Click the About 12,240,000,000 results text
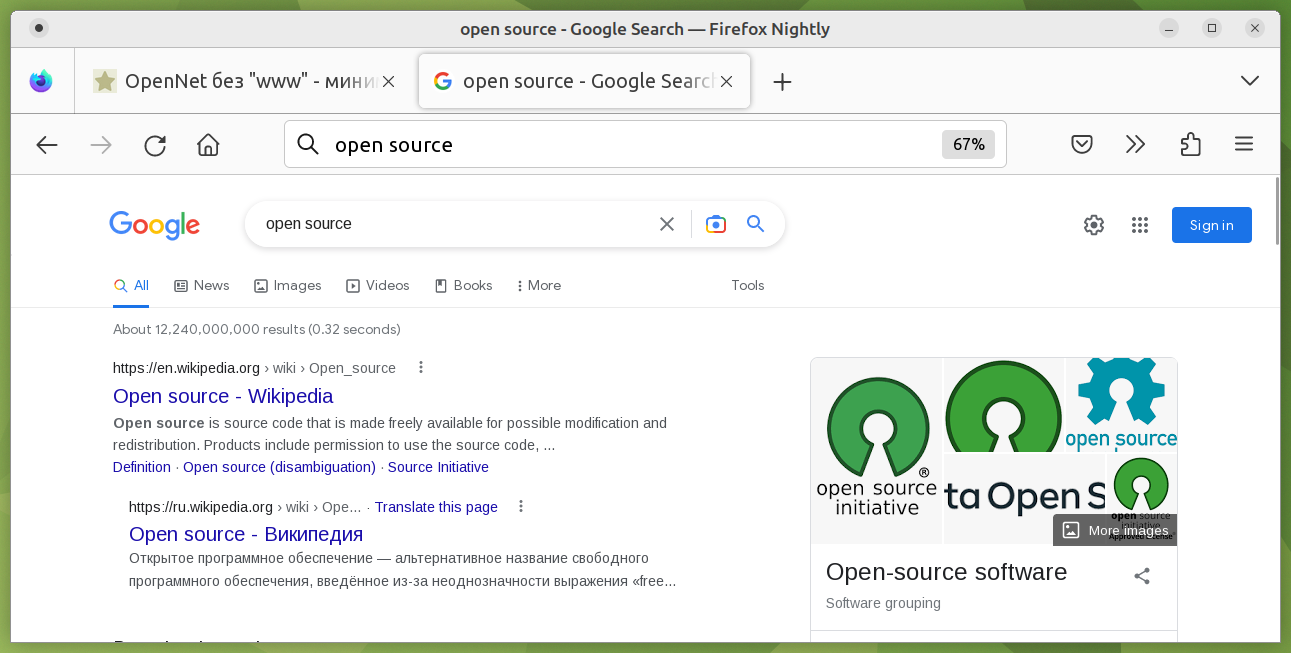The width and height of the screenshot is (1291, 653). pyautogui.click(x=257, y=329)
